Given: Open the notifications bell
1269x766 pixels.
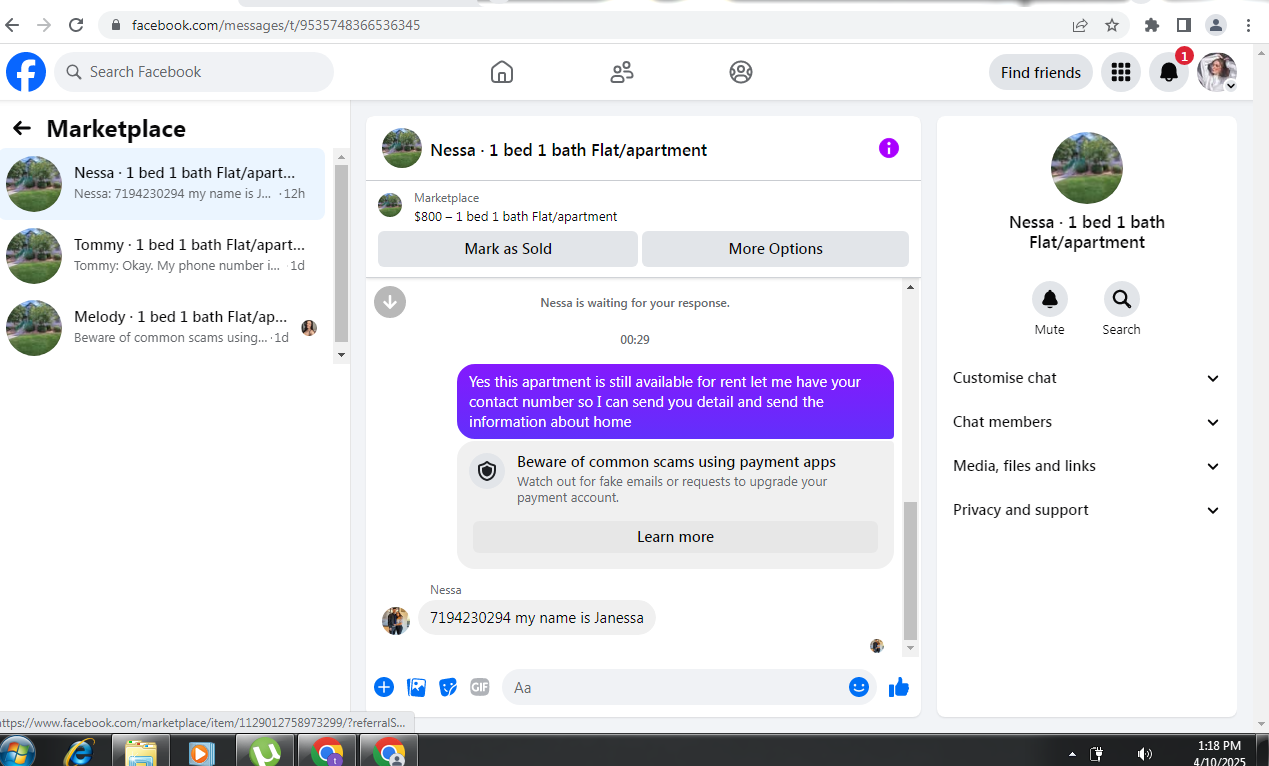Looking at the screenshot, I should (1169, 72).
